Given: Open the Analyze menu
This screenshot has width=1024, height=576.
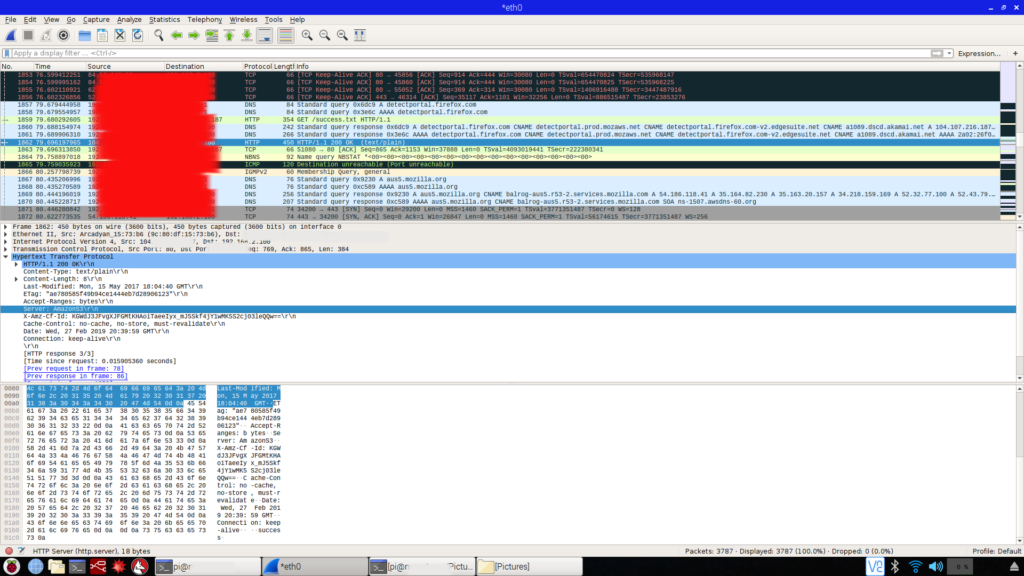Looking at the screenshot, I should [x=129, y=19].
